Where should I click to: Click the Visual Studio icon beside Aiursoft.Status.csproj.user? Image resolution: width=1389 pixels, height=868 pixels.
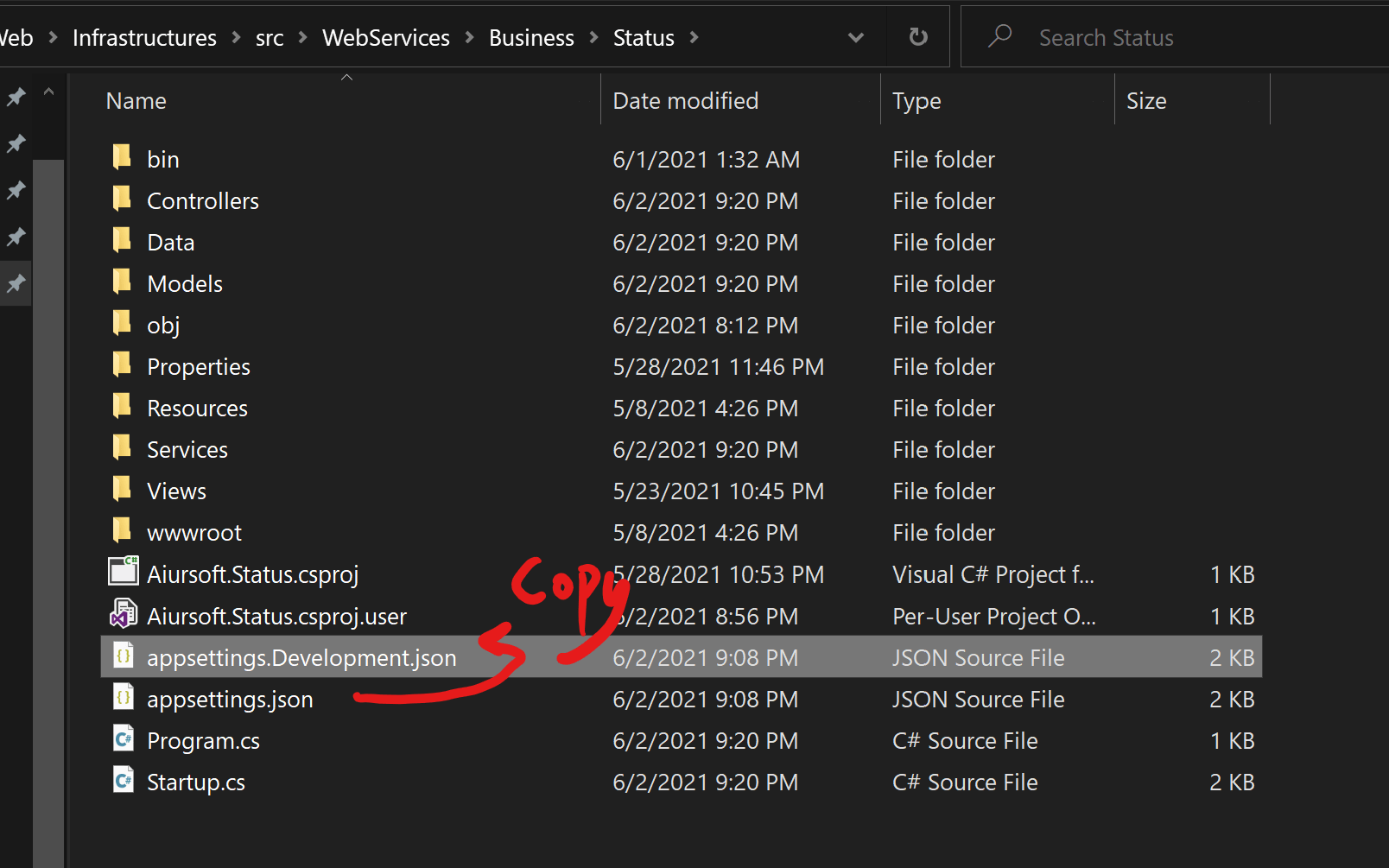123,614
